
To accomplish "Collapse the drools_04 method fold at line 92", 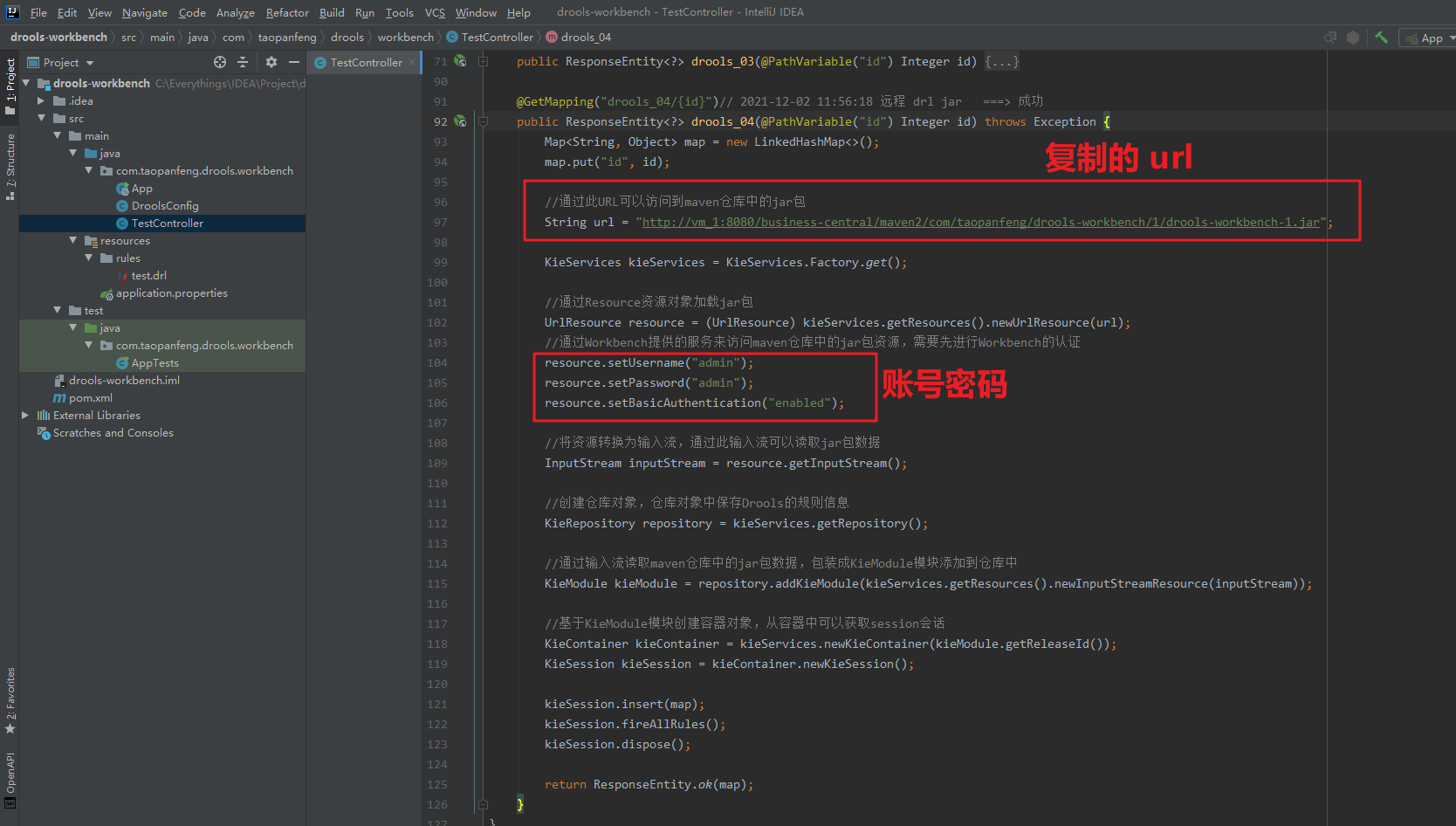I will [x=483, y=121].
